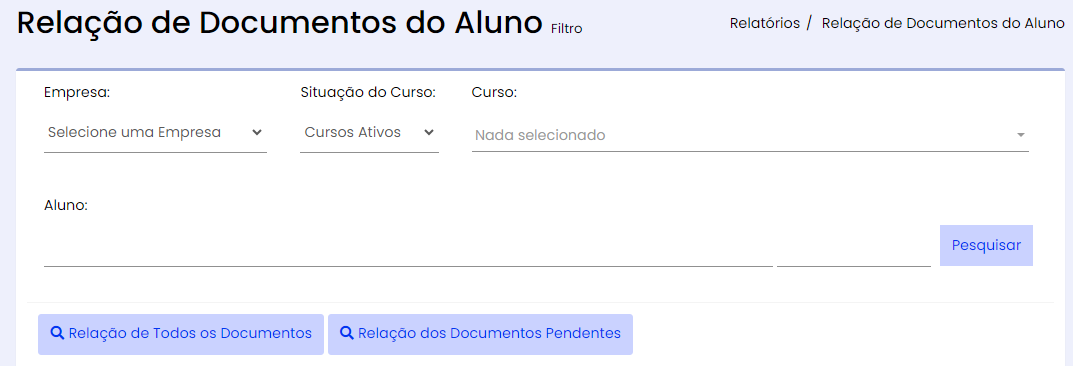Viewport: 1073px width, 366px height.
Task: Select breadcrumb Relação de Documentos do Aluno
Action: [x=943, y=23]
